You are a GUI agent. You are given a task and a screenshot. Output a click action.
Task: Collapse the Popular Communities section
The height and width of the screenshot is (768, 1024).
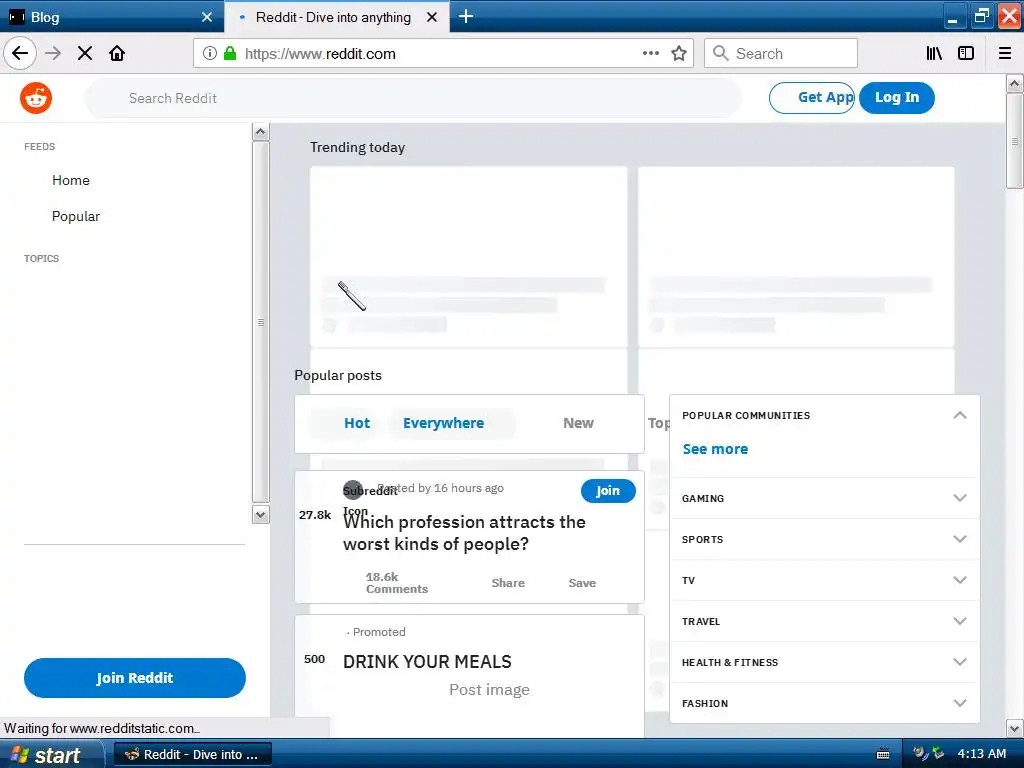pyautogui.click(x=959, y=415)
